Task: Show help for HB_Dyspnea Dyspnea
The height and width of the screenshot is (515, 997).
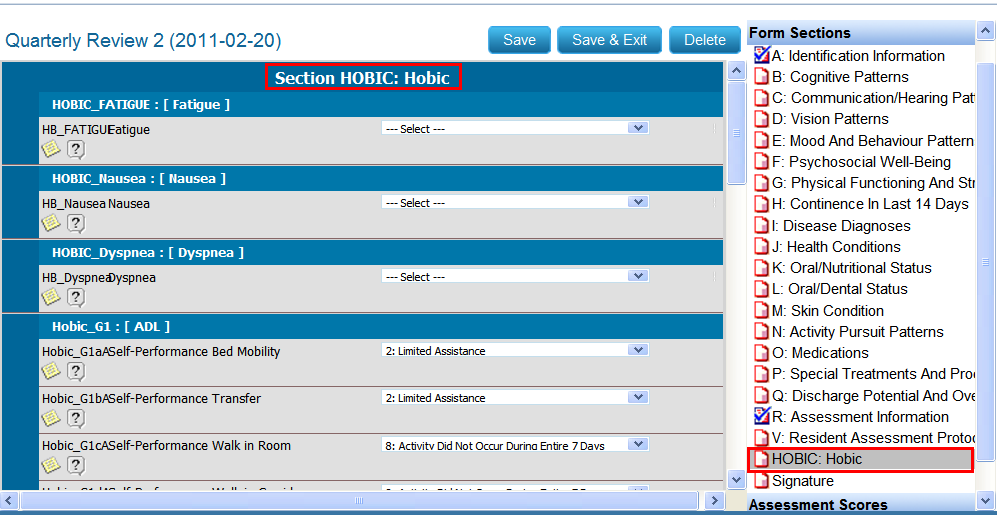Action: (76, 297)
